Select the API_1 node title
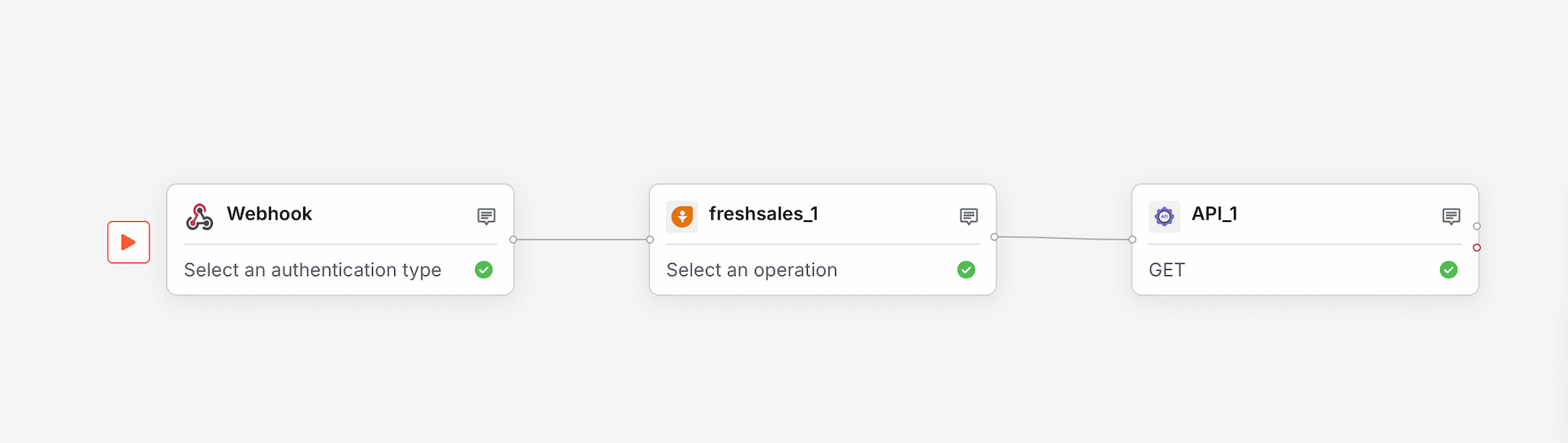The image size is (1568, 443). pyautogui.click(x=1214, y=213)
